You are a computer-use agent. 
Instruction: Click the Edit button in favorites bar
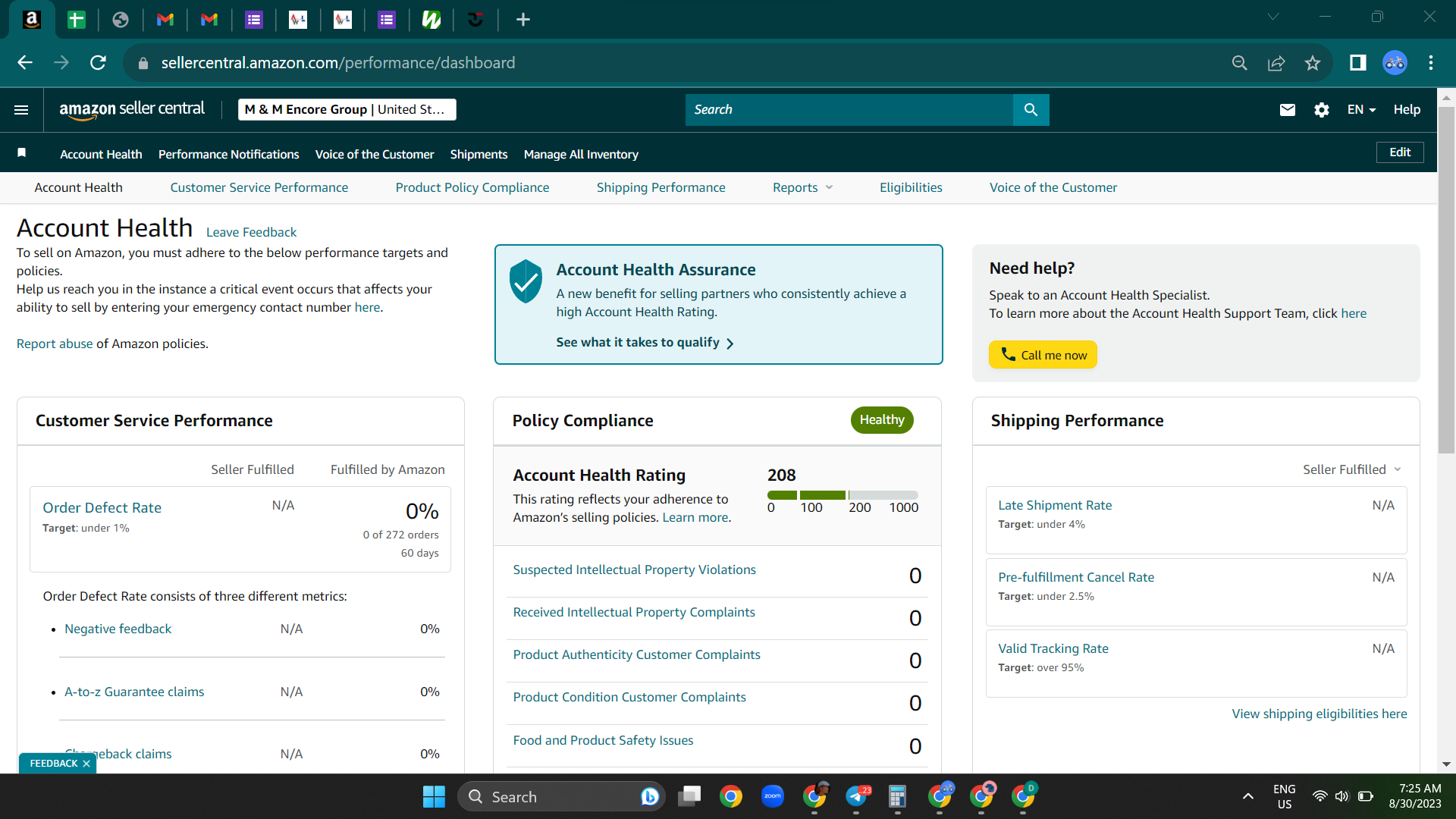tap(1400, 152)
